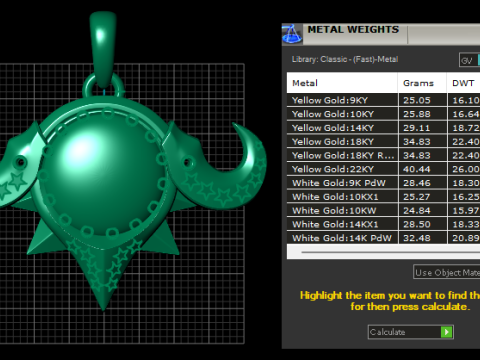This screenshot has height=360, width=480.
Task: Select the DWT column header
Action: [464, 83]
